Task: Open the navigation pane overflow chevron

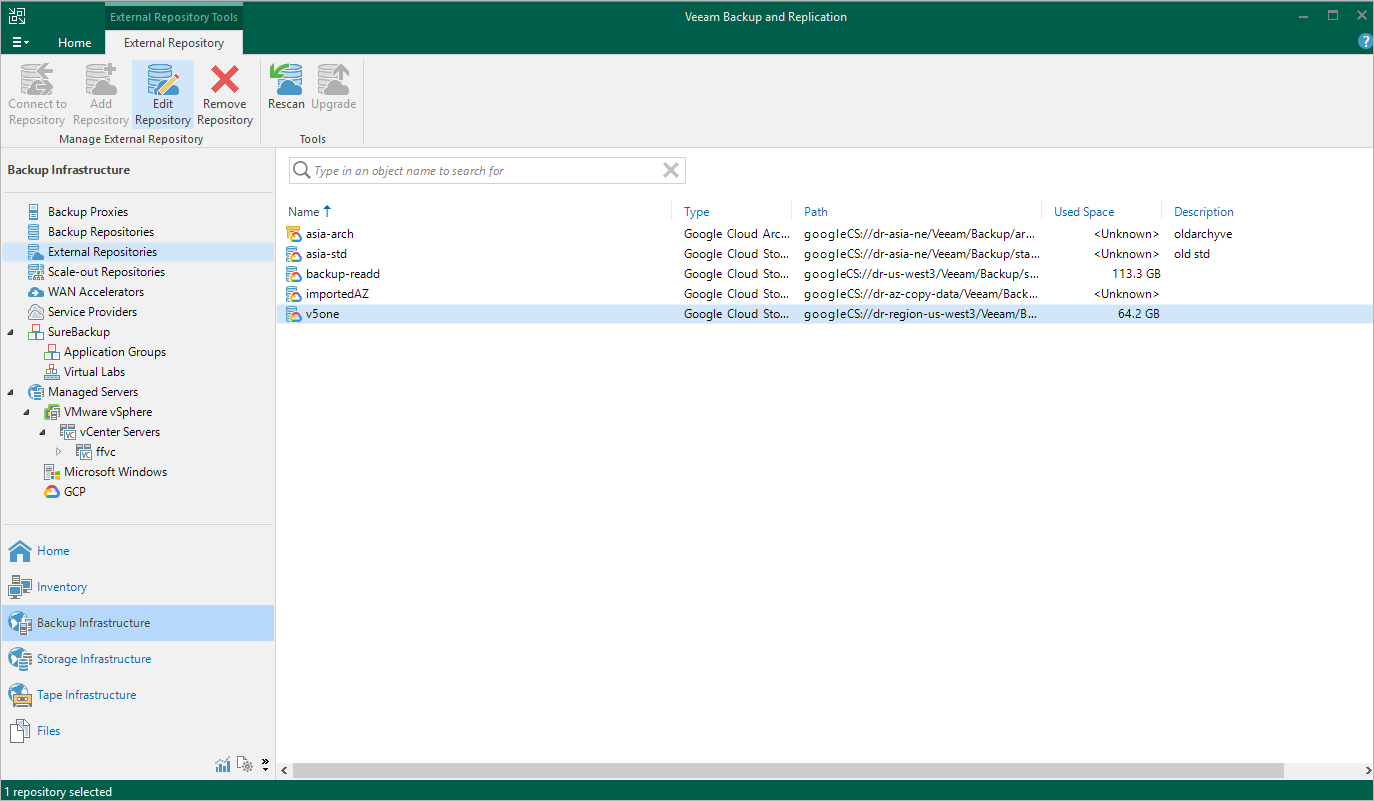Action: [265, 765]
